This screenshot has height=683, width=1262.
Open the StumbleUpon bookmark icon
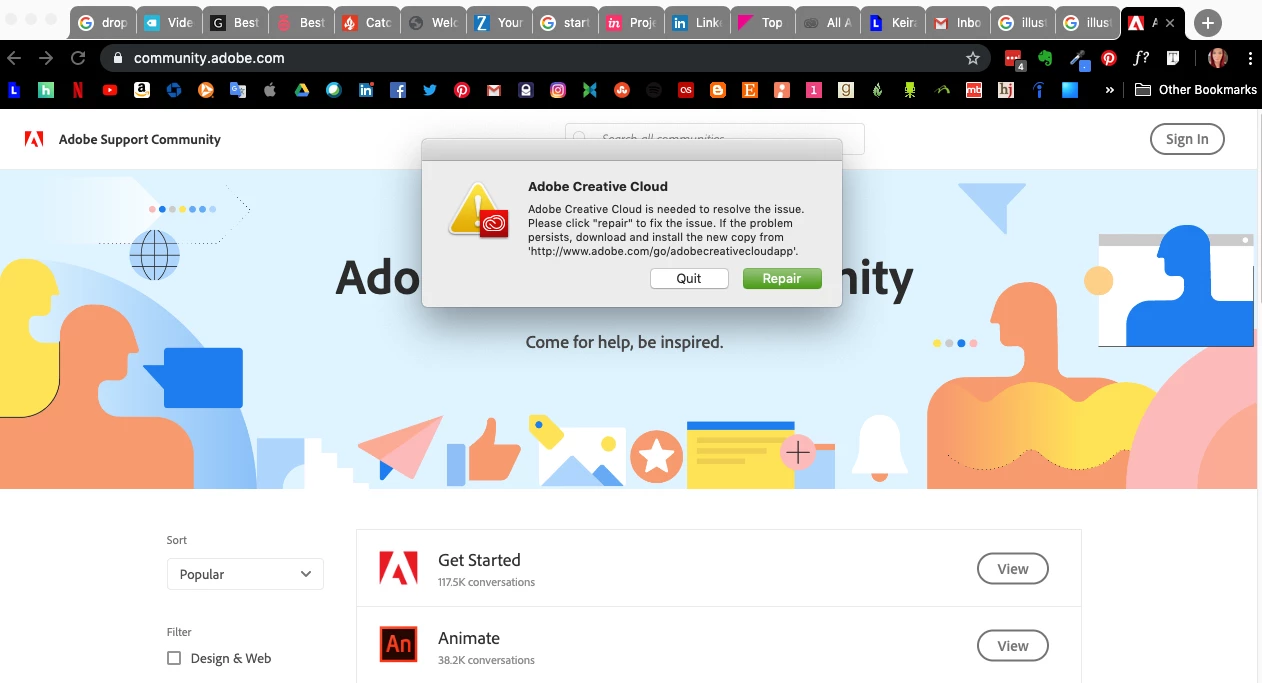pyautogui.click(x=622, y=90)
